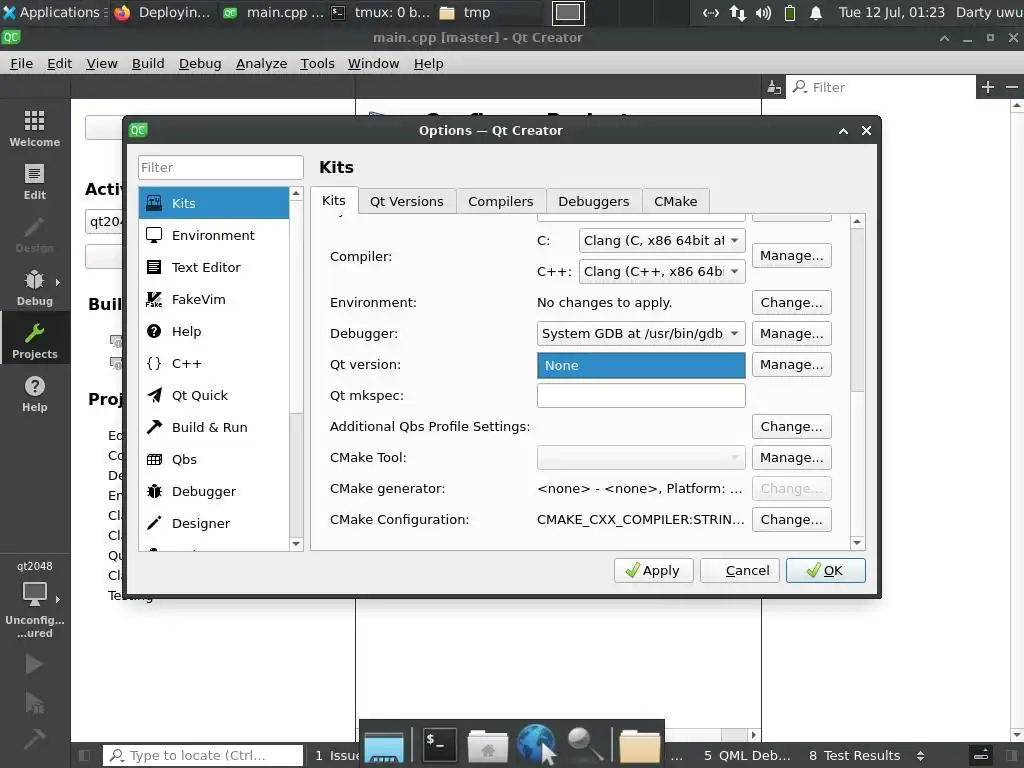Confirm Options dialog with OK
Screen dimensions: 1024x768
(825, 571)
